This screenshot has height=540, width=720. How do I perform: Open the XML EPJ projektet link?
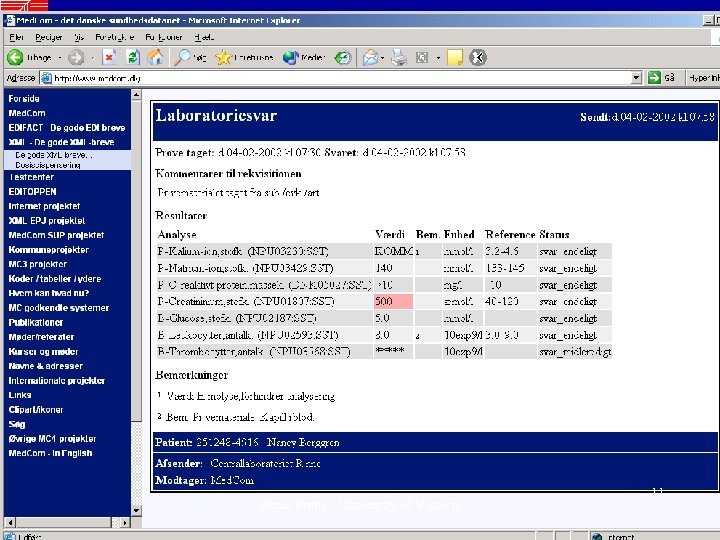click(47, 221)
